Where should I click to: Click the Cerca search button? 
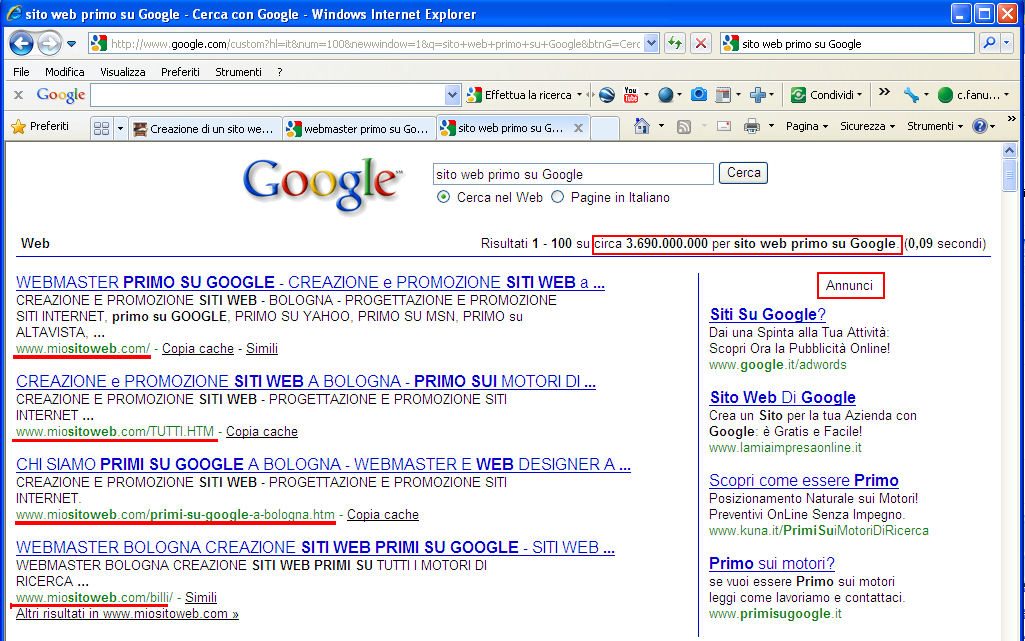point(743,173)
